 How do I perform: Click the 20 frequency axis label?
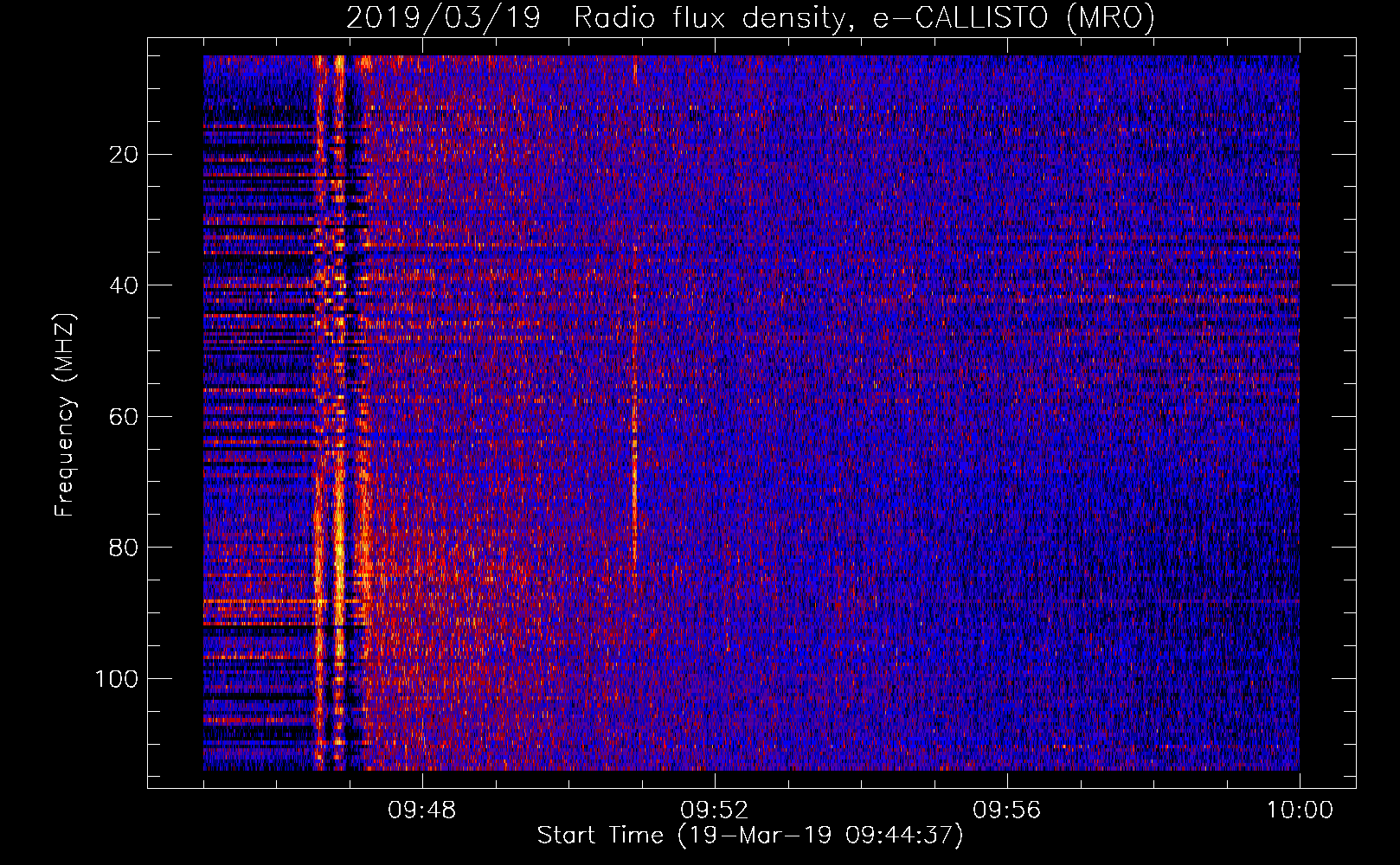125,155
